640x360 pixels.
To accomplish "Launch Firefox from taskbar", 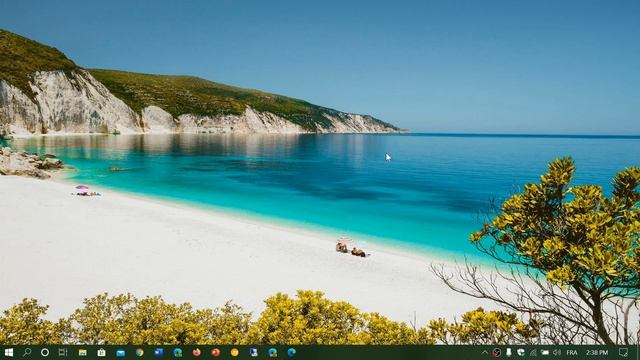I will pos(197,352).
